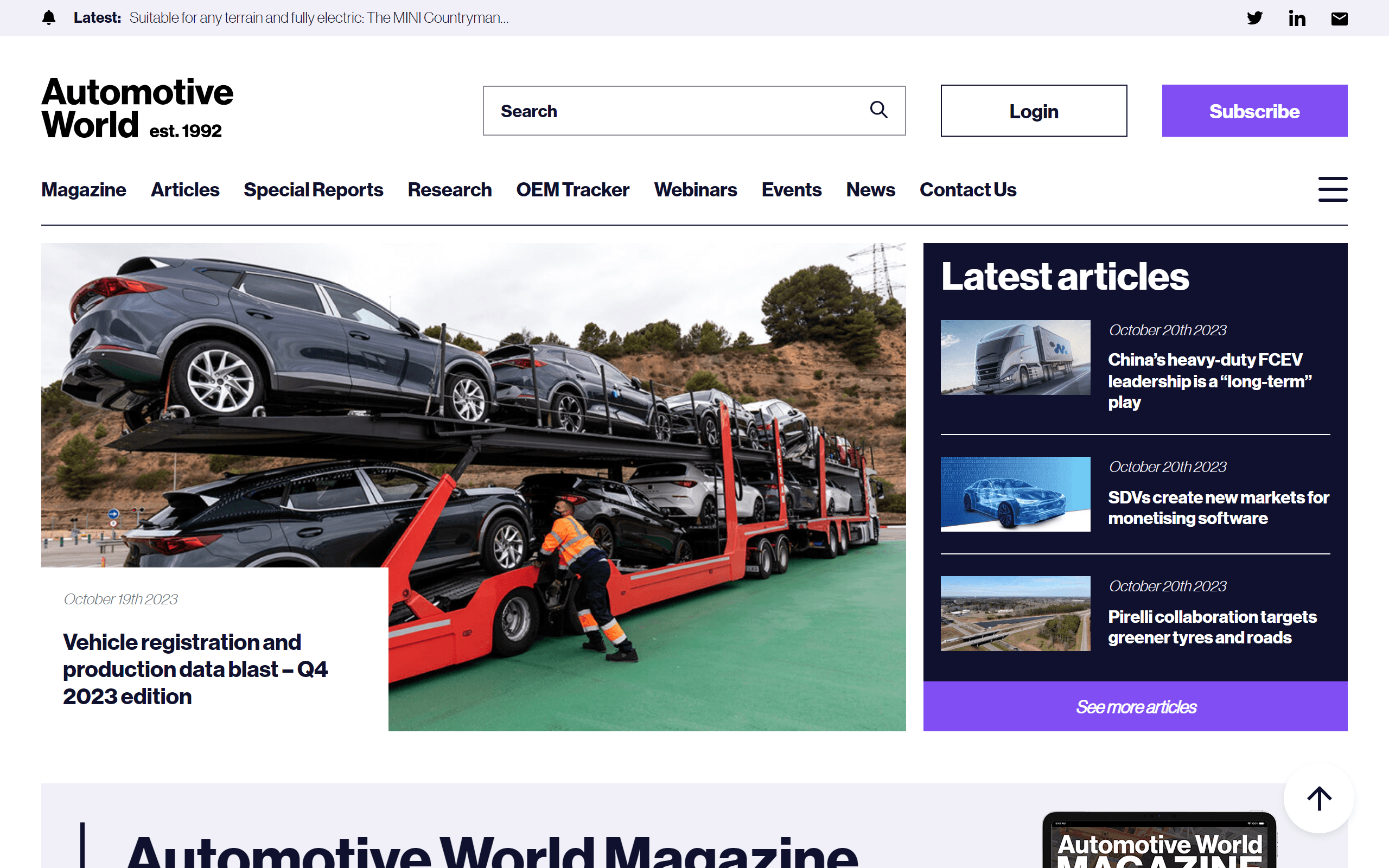This screenshot has width=1389, height=868.
Task: Open the Special Reports section
Action: point(314,189)
